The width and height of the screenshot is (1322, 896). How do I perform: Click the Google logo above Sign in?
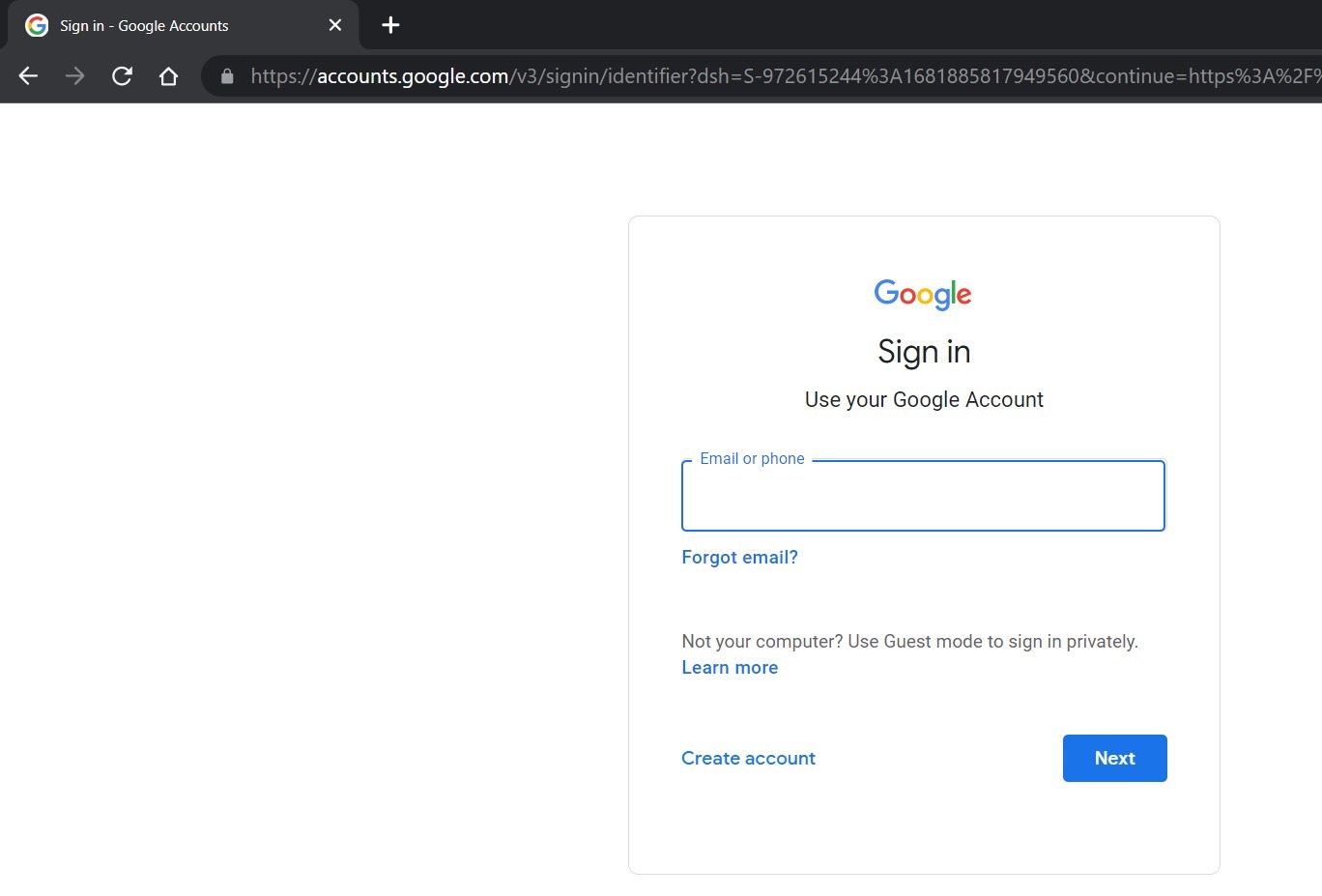pos(923,294)
